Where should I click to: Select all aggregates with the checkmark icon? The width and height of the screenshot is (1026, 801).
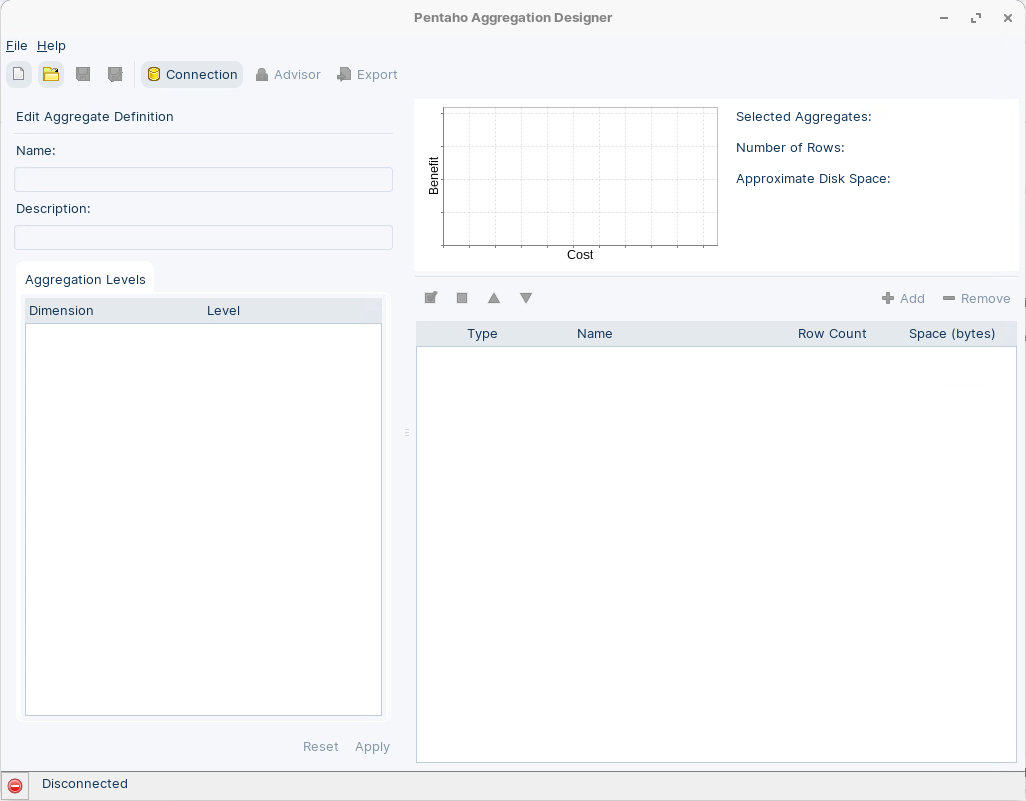[430, 297]
